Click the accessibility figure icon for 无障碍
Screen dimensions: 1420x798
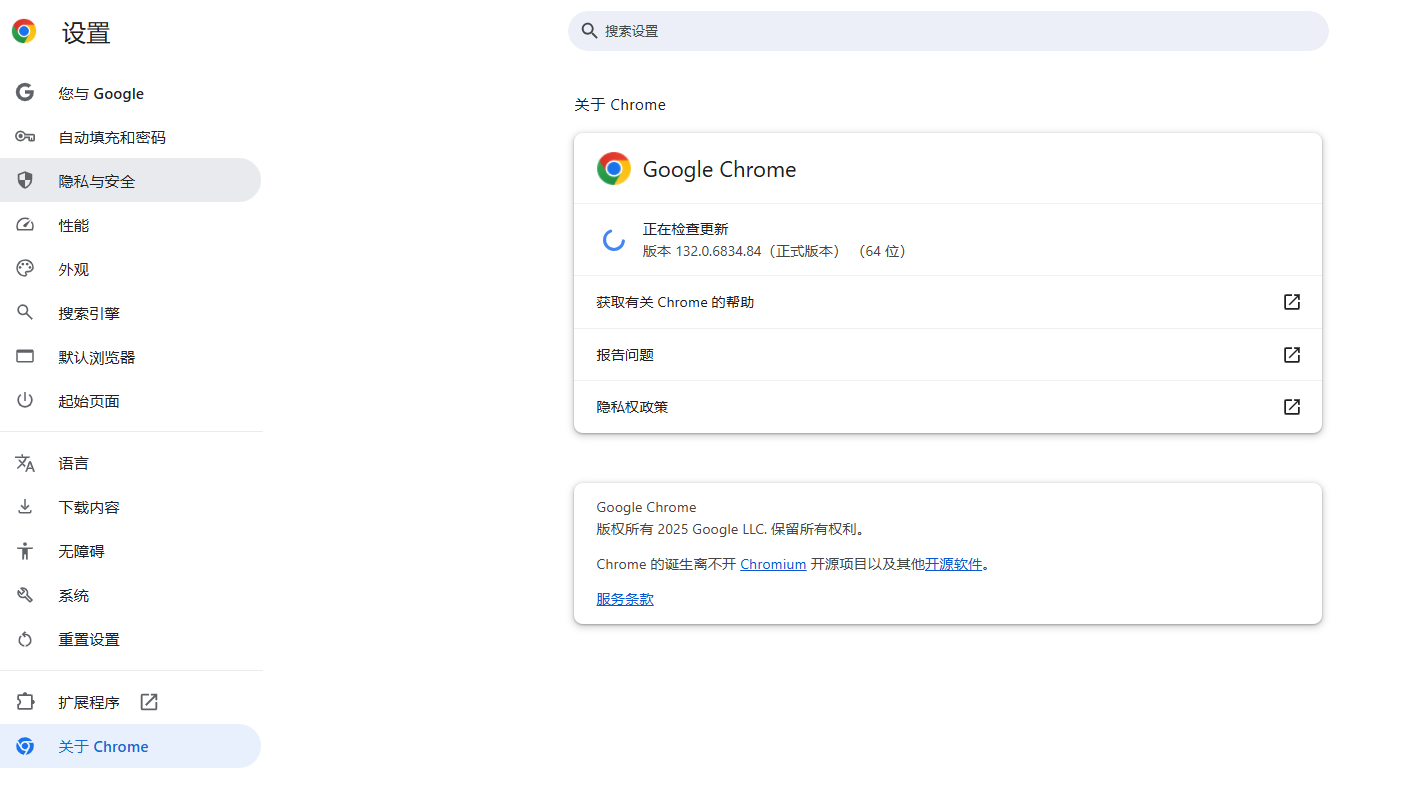[x=25, y=551]
